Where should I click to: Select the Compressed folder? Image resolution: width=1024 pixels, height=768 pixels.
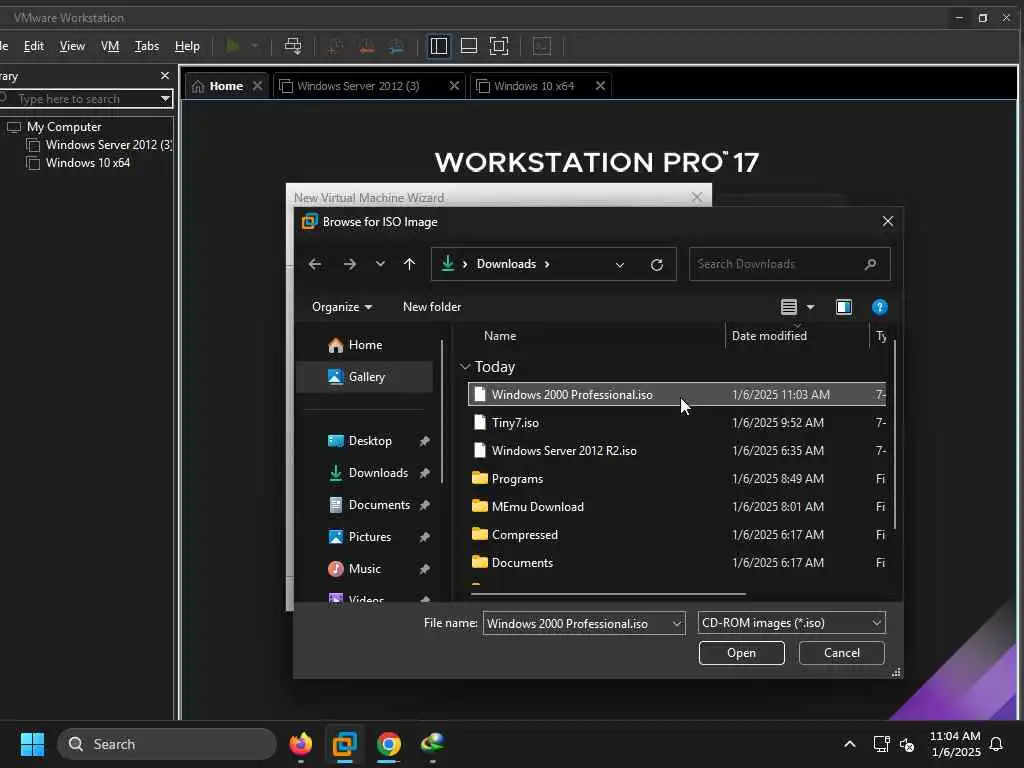(x=677, y=535)
